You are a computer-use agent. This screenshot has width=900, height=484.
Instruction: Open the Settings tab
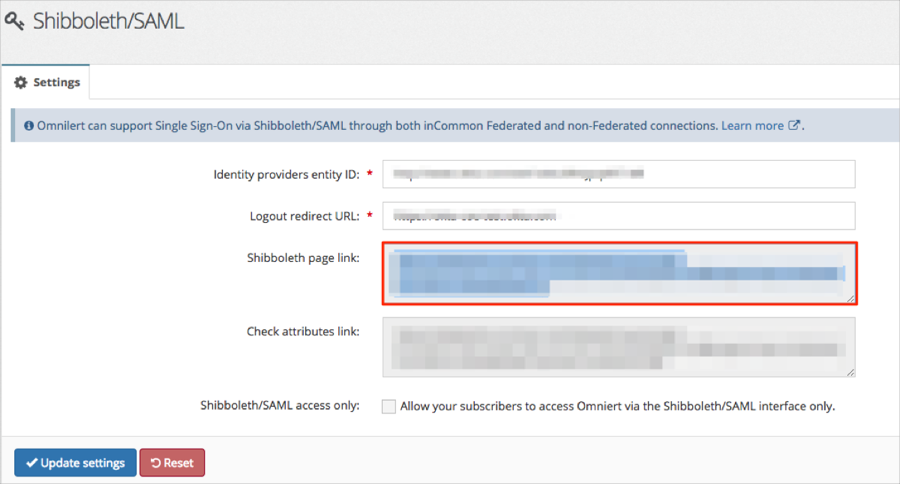click(46, 82)
